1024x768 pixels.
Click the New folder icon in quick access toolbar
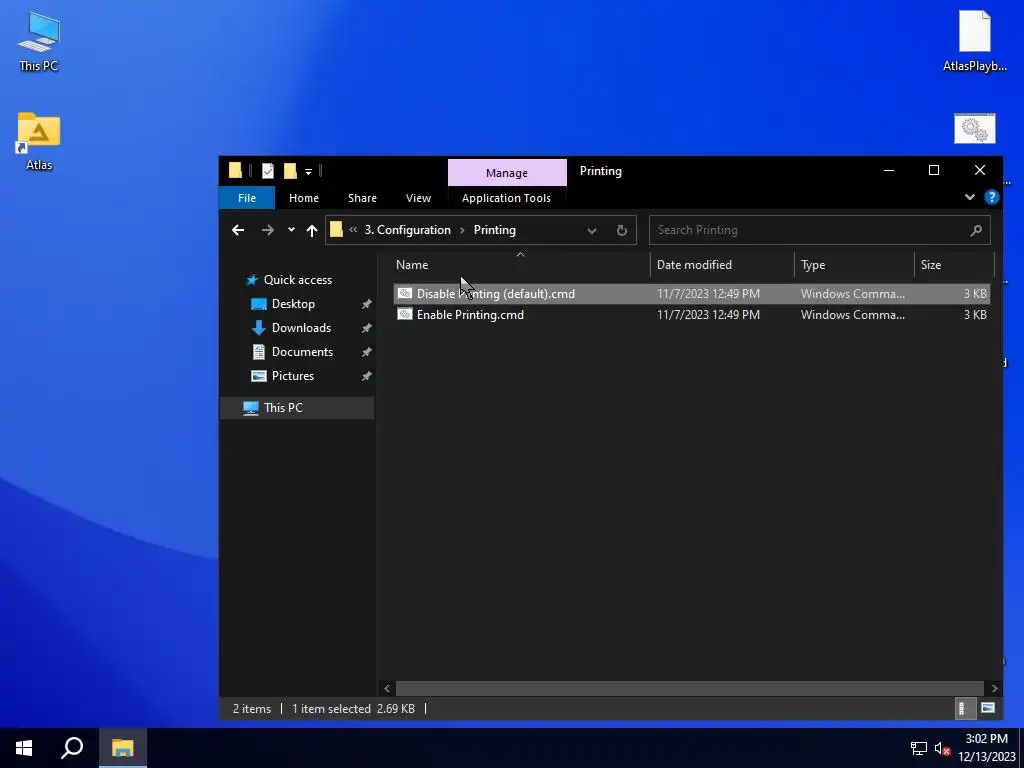pyautogui.click(x=290, y=171)
